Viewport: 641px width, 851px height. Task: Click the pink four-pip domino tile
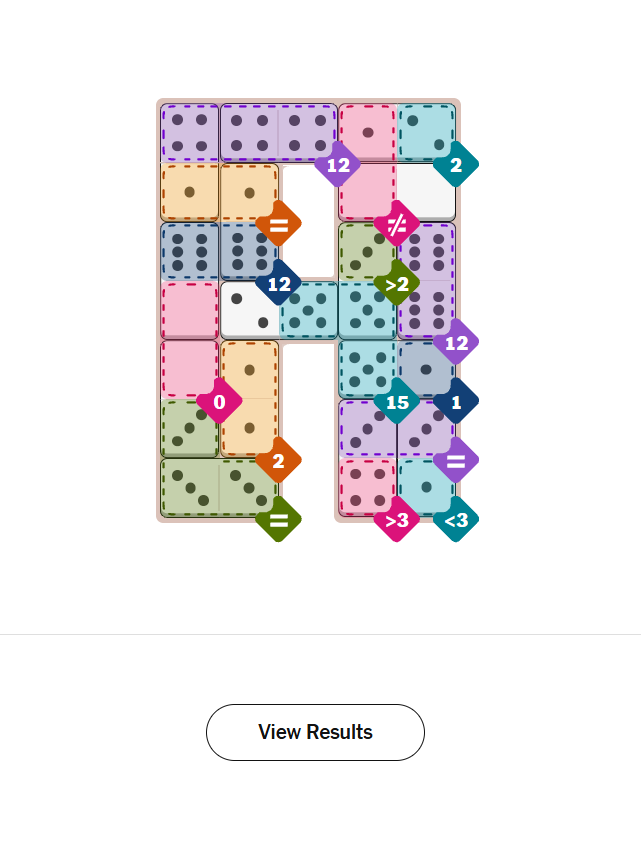pos(367,487)
